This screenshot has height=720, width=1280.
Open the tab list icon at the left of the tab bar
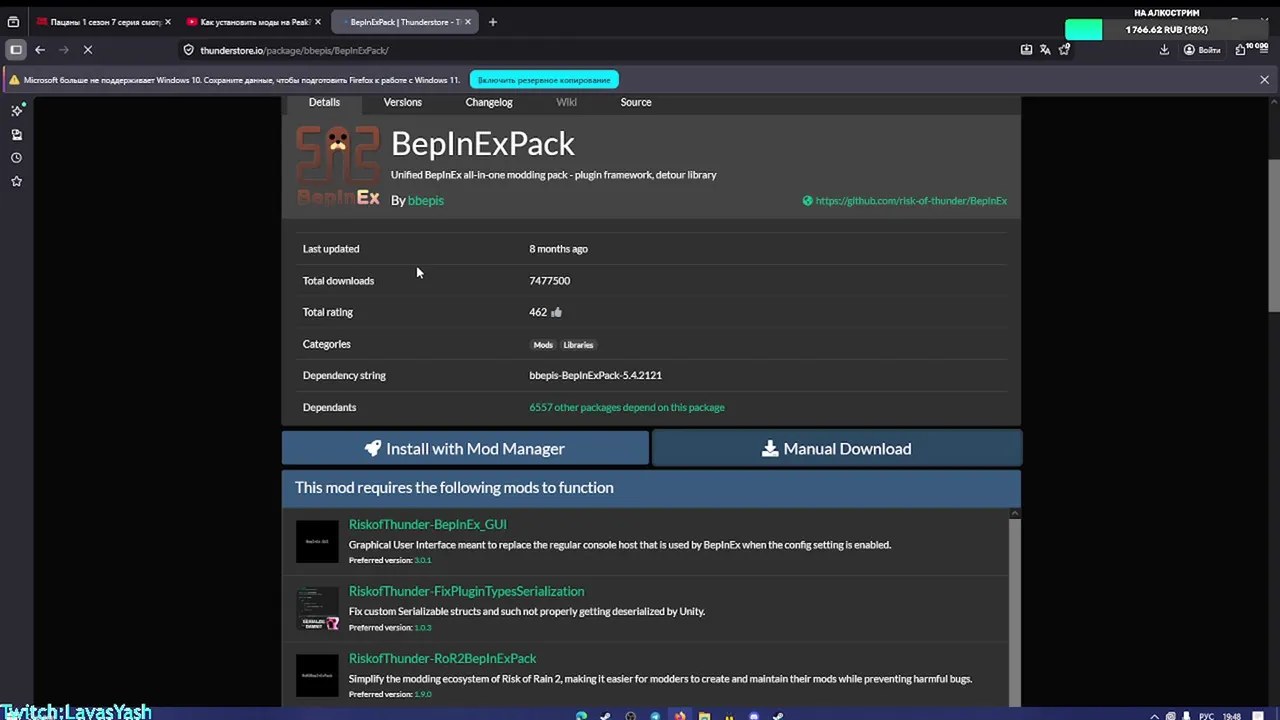13,21
